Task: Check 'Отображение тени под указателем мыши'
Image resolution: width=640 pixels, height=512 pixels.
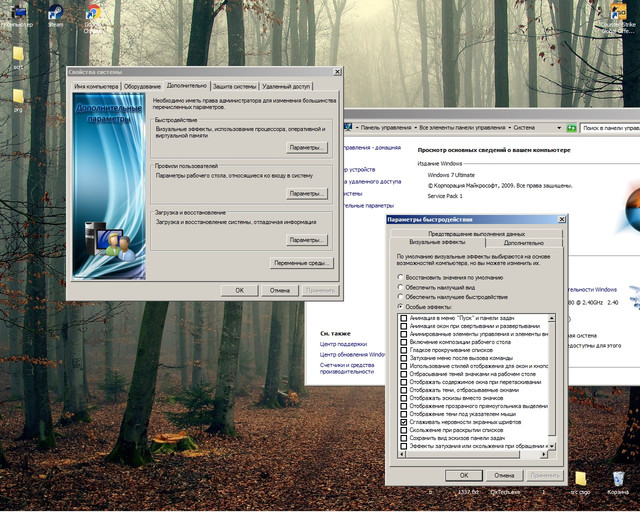Action: pos(404,414)
